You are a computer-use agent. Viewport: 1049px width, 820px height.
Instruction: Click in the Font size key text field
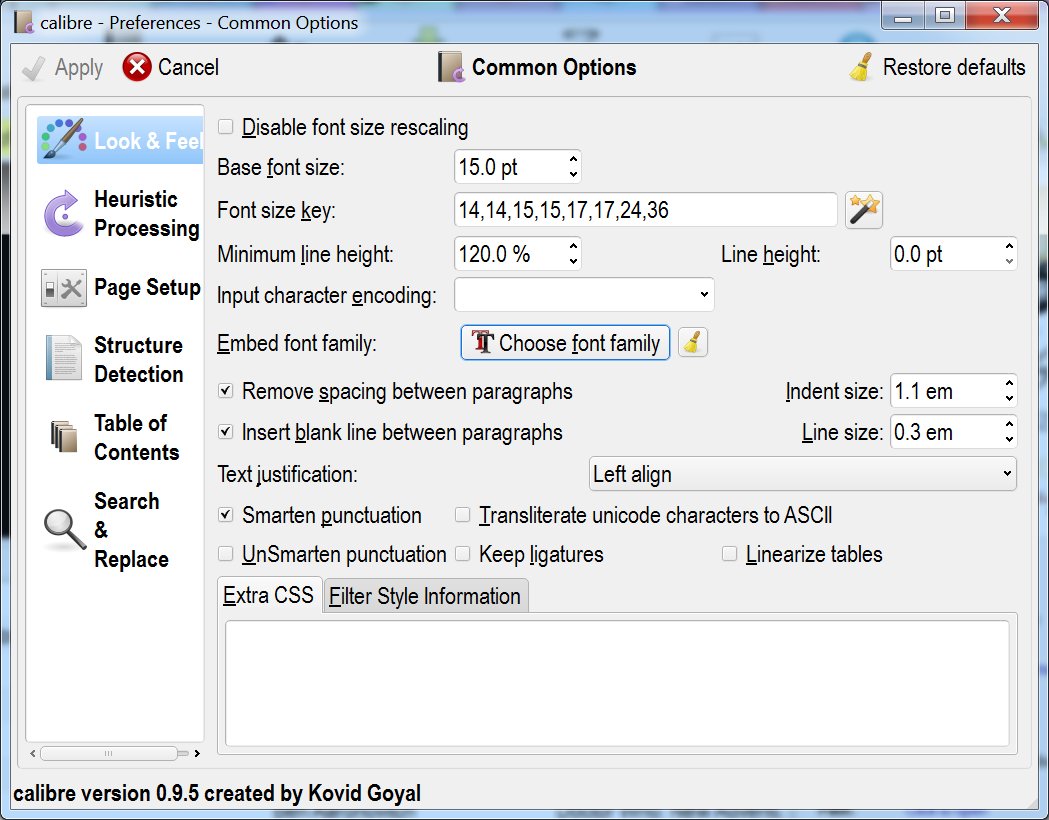pyautogui.click(x=646, y=210)
